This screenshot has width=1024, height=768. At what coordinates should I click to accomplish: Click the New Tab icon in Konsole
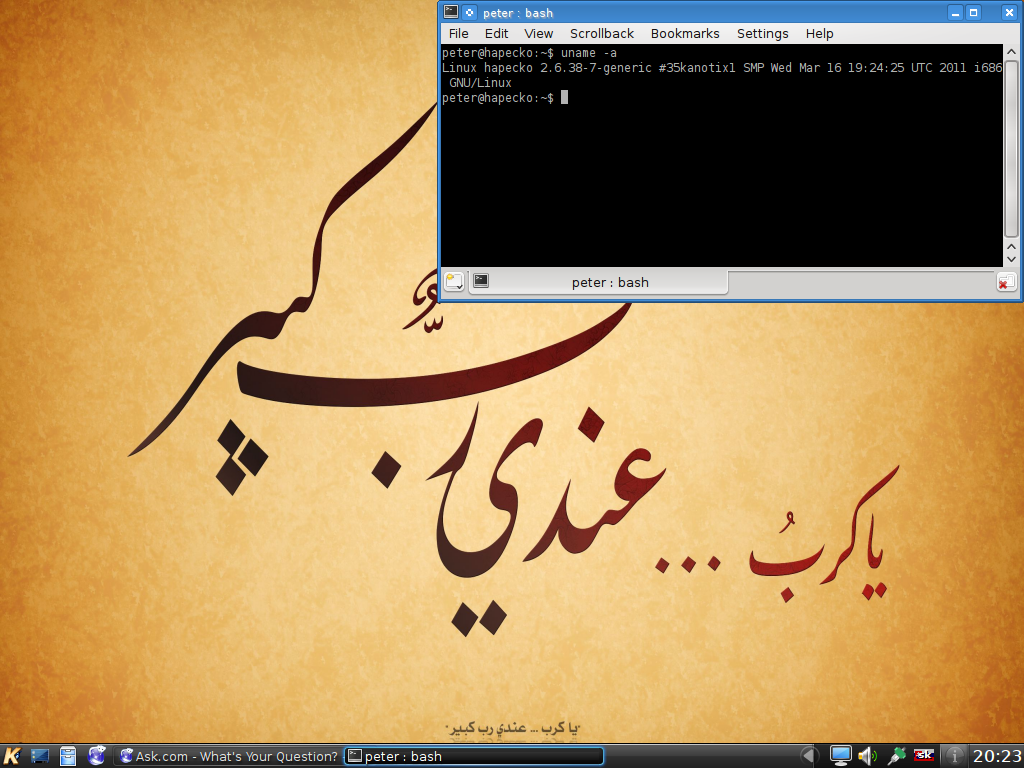click(x=455, y=281)
